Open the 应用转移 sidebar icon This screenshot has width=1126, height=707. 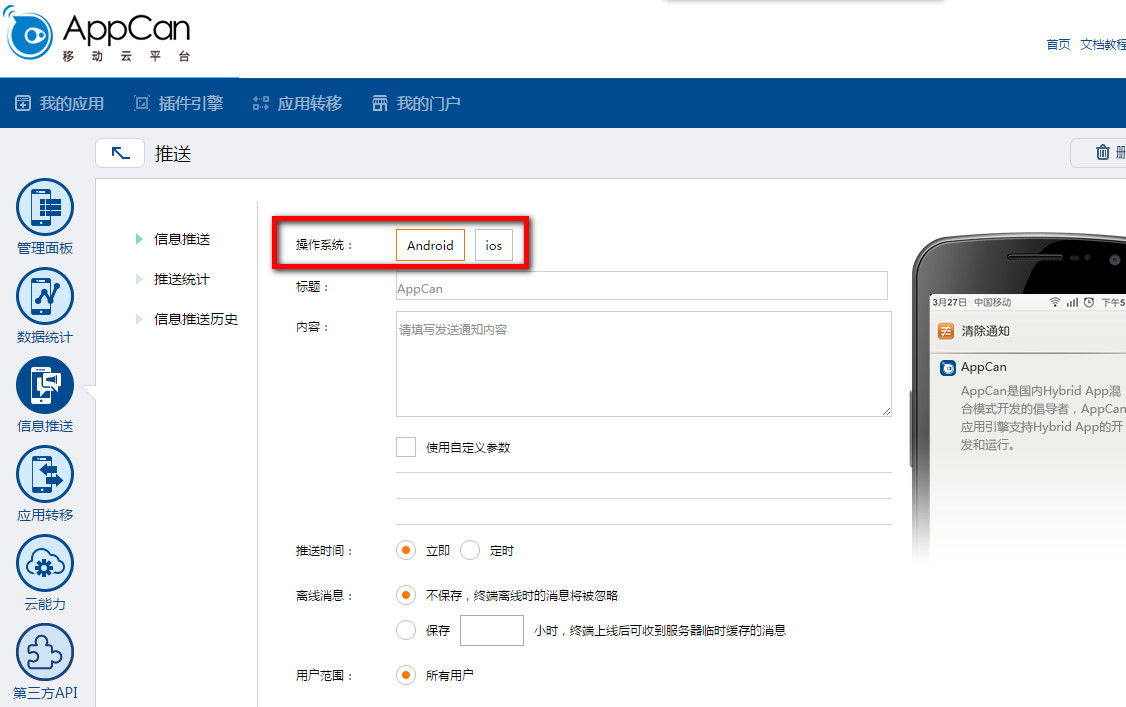45,474
